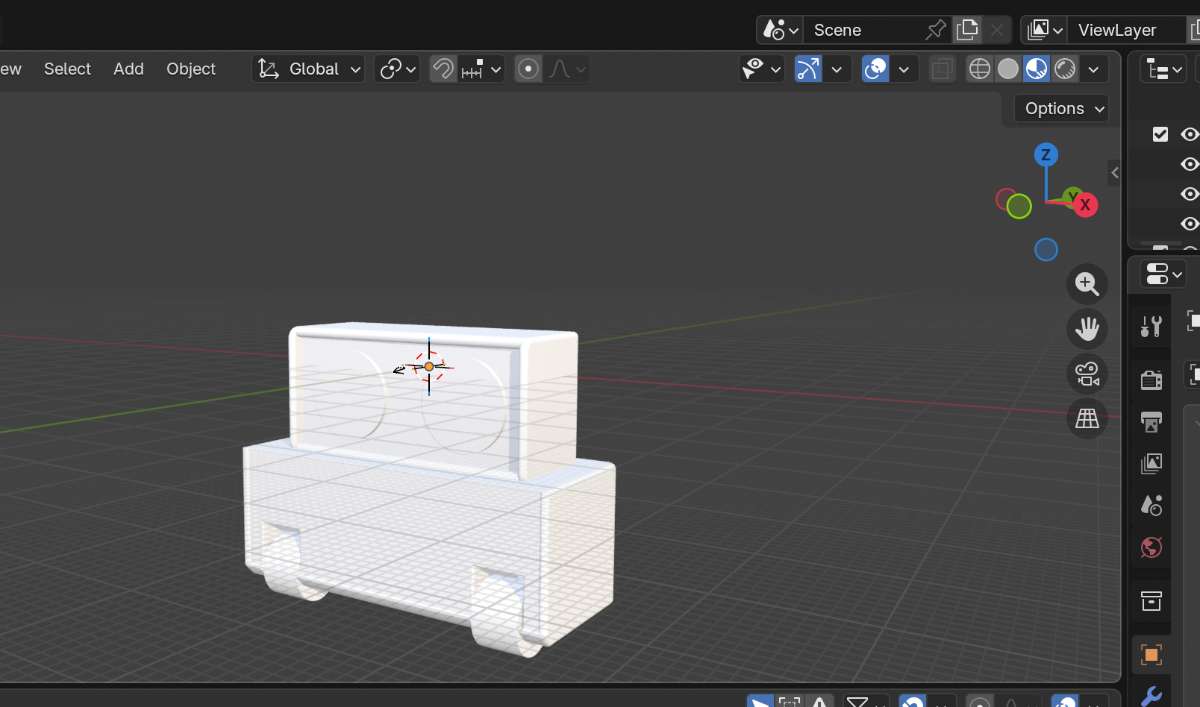Image resolution: width=1200 pixels, height=707 pixels.
Task: Toggle proportional editing
Action: click(x=528, y=69)
